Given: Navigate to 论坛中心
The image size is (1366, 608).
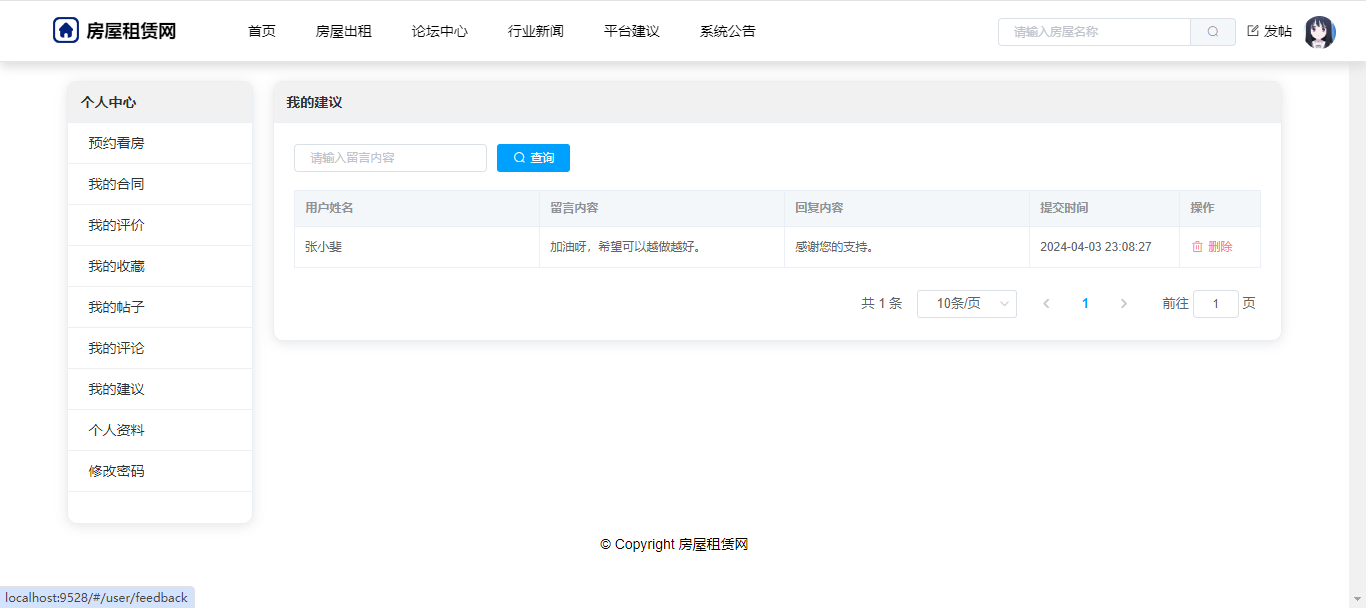Looking at the screenshot, I should click(x=440, y=32).
